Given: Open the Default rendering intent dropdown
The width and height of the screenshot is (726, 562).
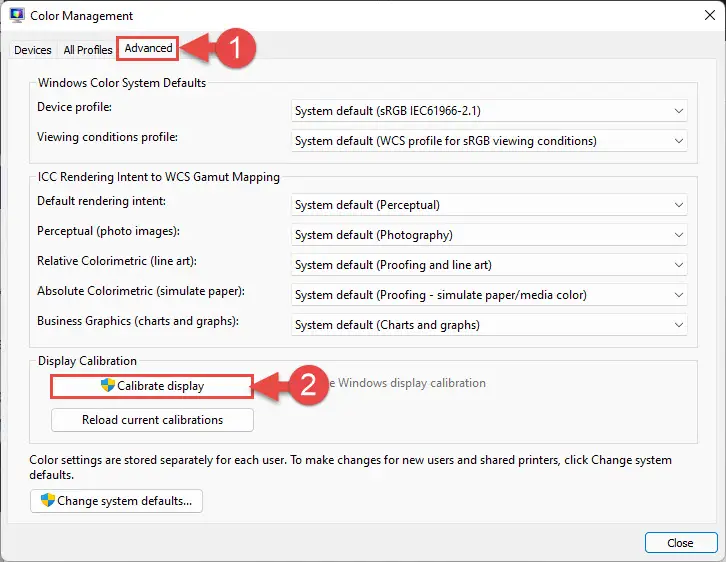Looking at the screenshot, I should click(489, 205).
